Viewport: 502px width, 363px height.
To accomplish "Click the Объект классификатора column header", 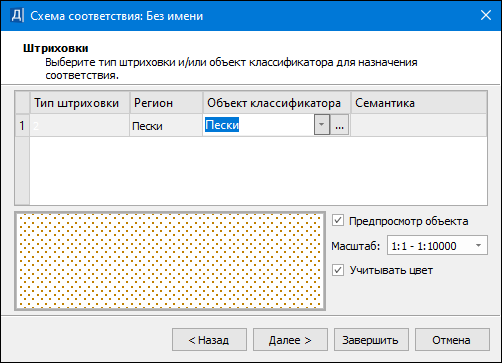I will 277,103.
